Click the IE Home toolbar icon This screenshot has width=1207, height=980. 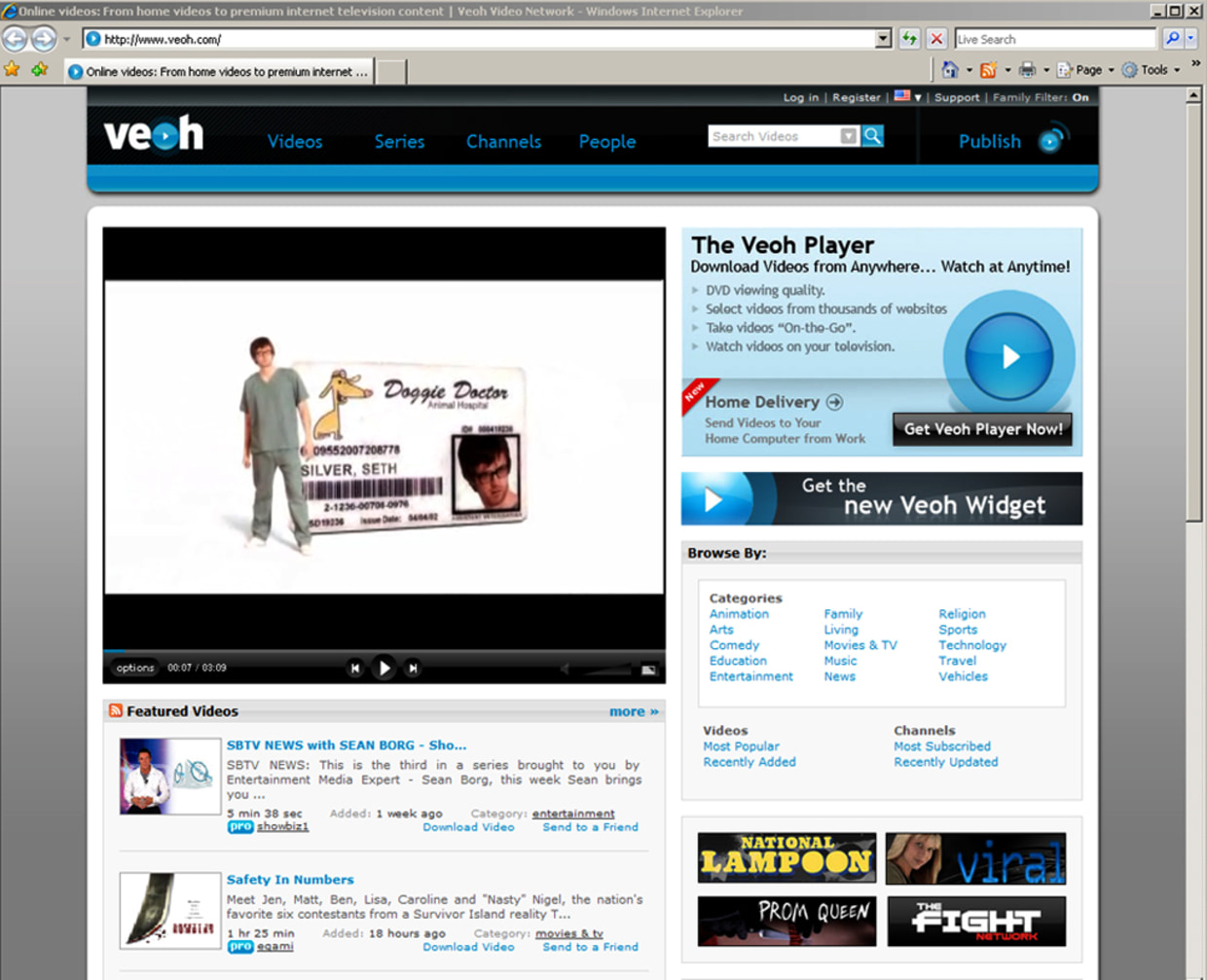(x=950, y=69)
